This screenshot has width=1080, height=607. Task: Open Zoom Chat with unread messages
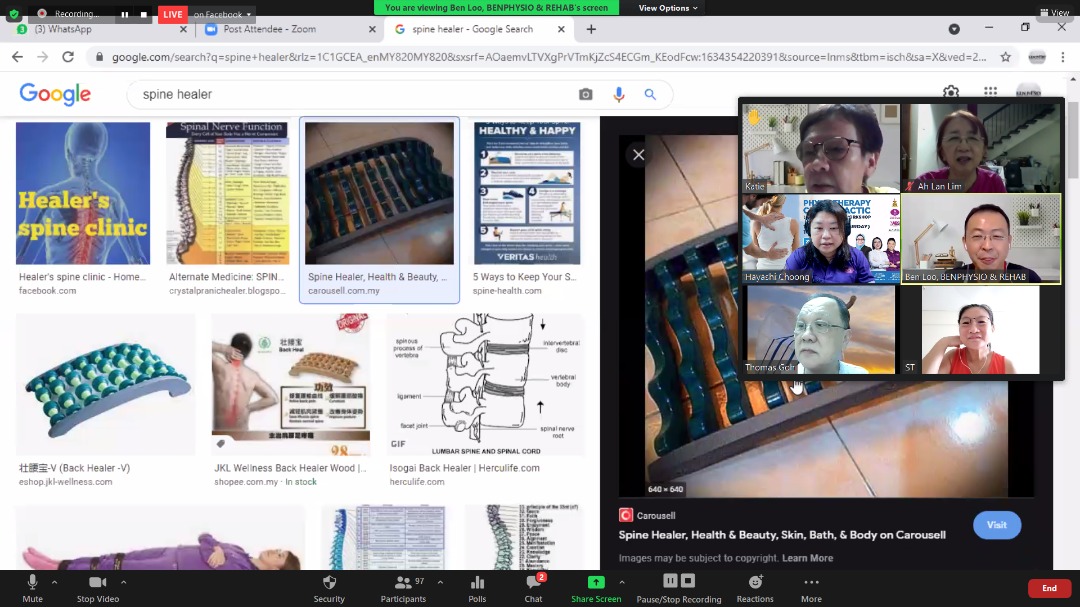point(533,587)
